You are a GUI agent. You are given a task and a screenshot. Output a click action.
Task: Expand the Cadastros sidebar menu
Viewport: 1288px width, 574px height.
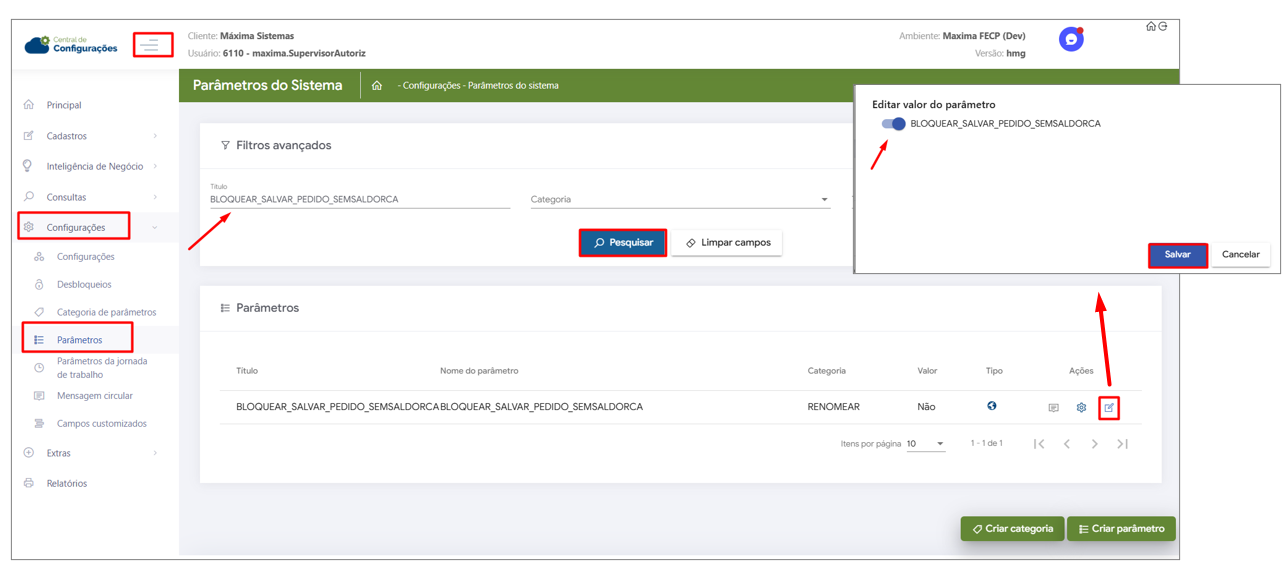tap(92, 136)
